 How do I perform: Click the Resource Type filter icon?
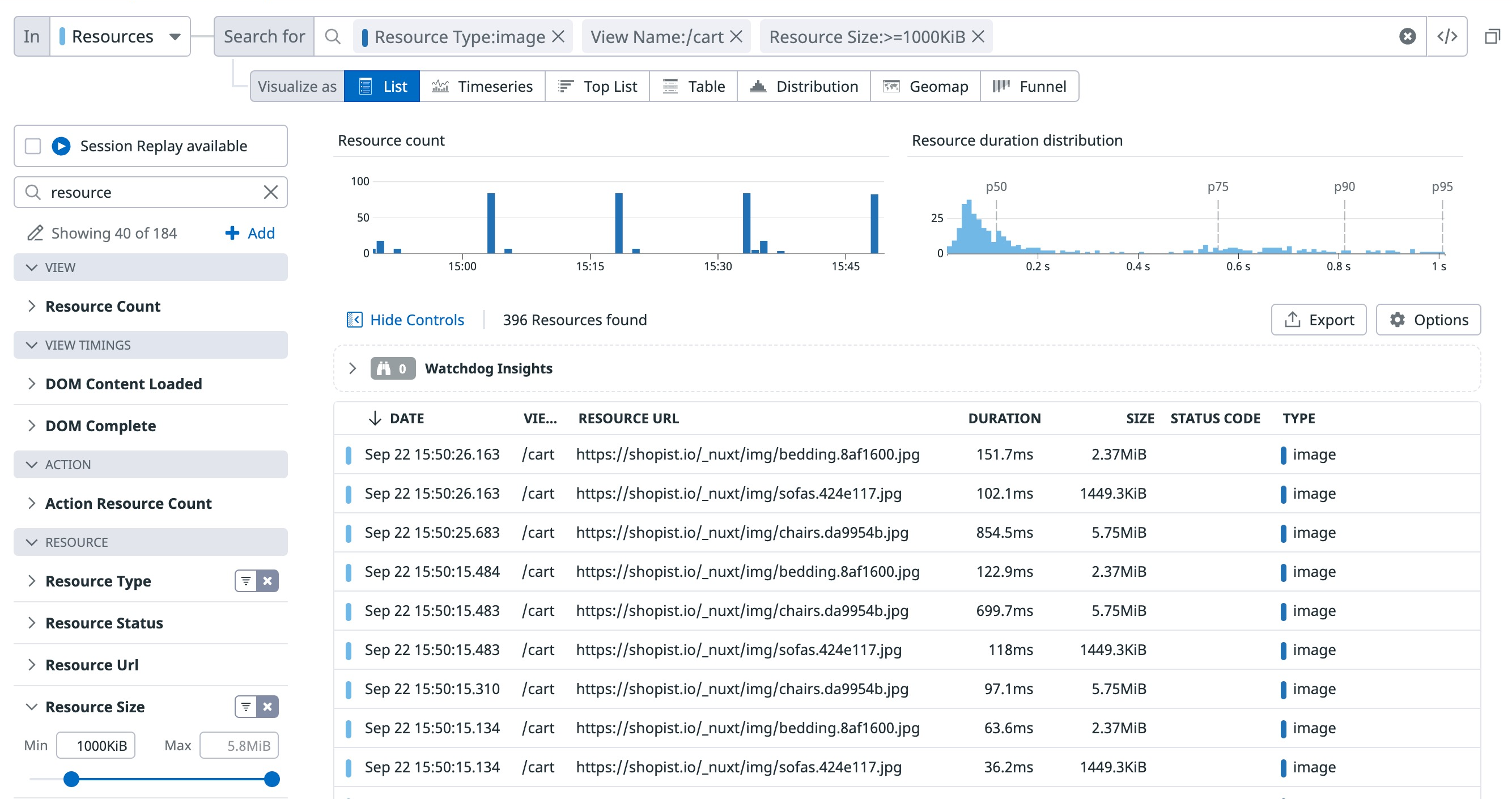(246, 581)
